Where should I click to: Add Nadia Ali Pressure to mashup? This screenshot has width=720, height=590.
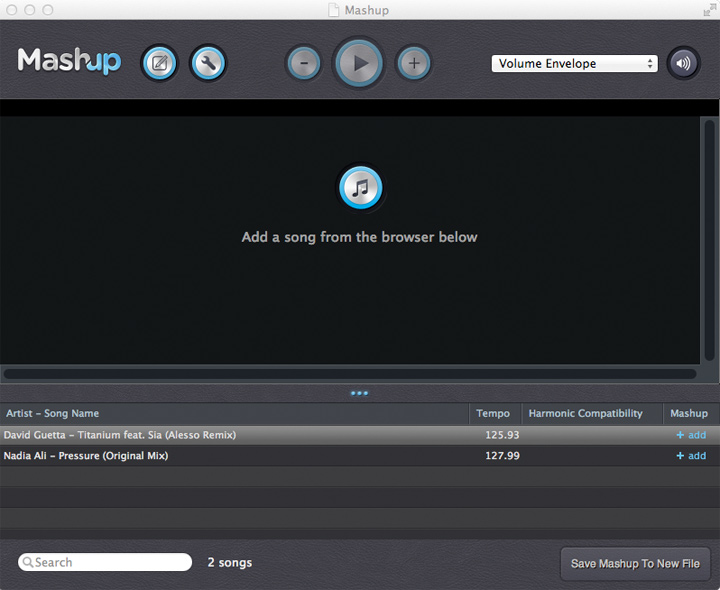pos(691,455)
